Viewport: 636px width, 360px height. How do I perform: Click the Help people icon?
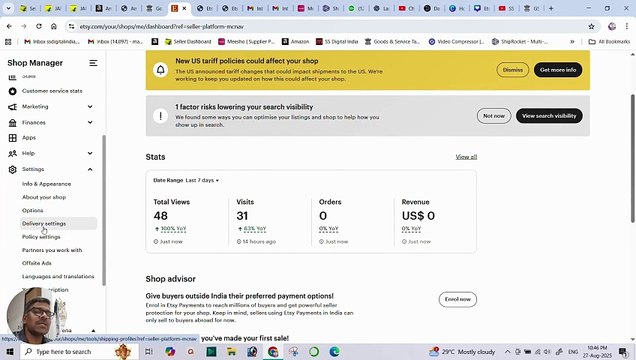(x=13, y=153)
